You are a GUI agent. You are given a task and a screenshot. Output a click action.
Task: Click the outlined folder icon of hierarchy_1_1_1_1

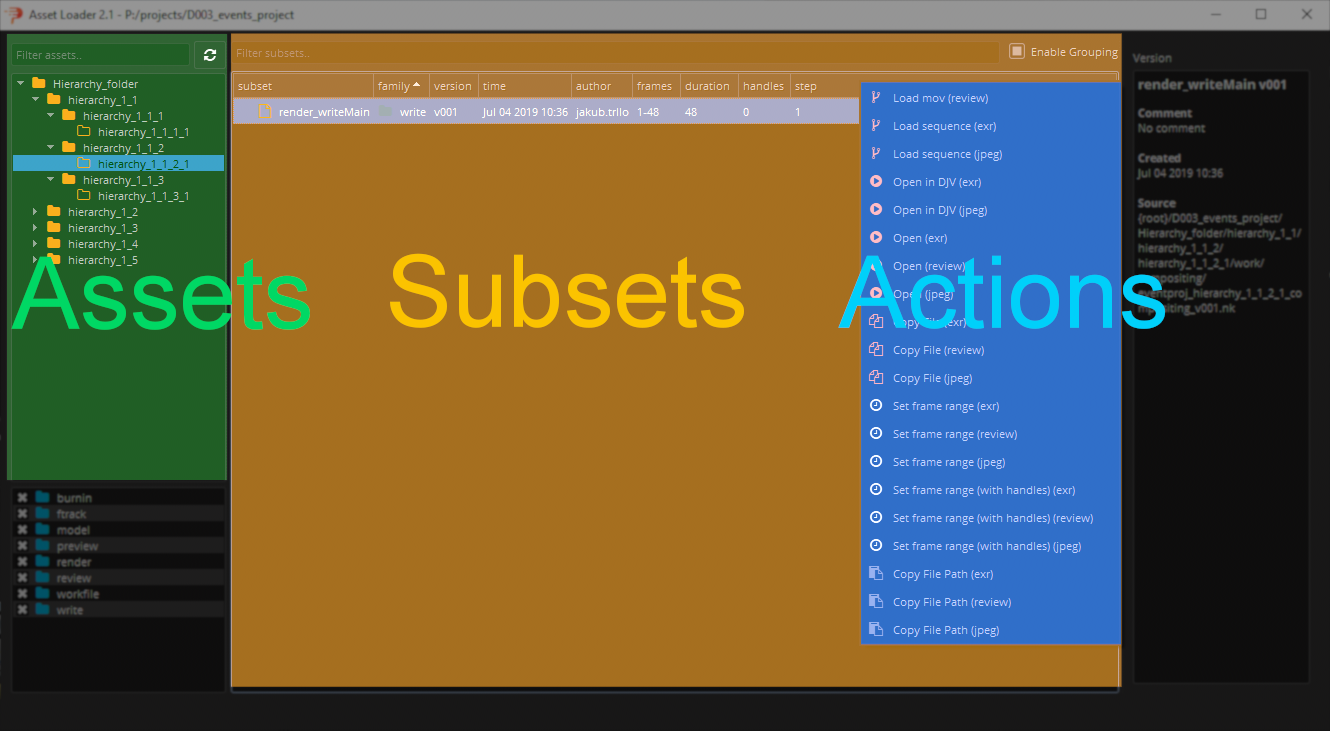tap(84, 132)
